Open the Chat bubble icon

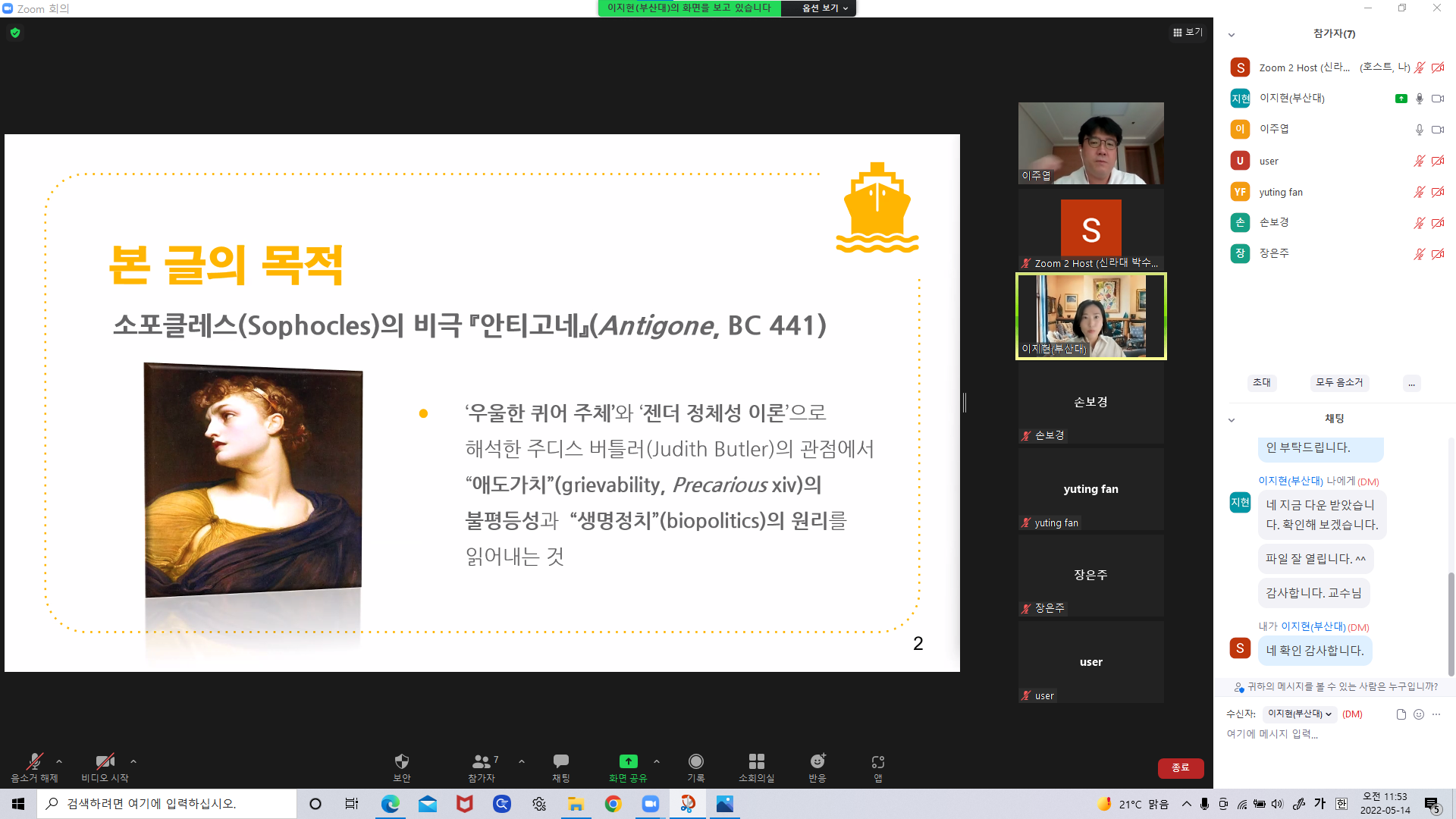click(x=560, y=761)
